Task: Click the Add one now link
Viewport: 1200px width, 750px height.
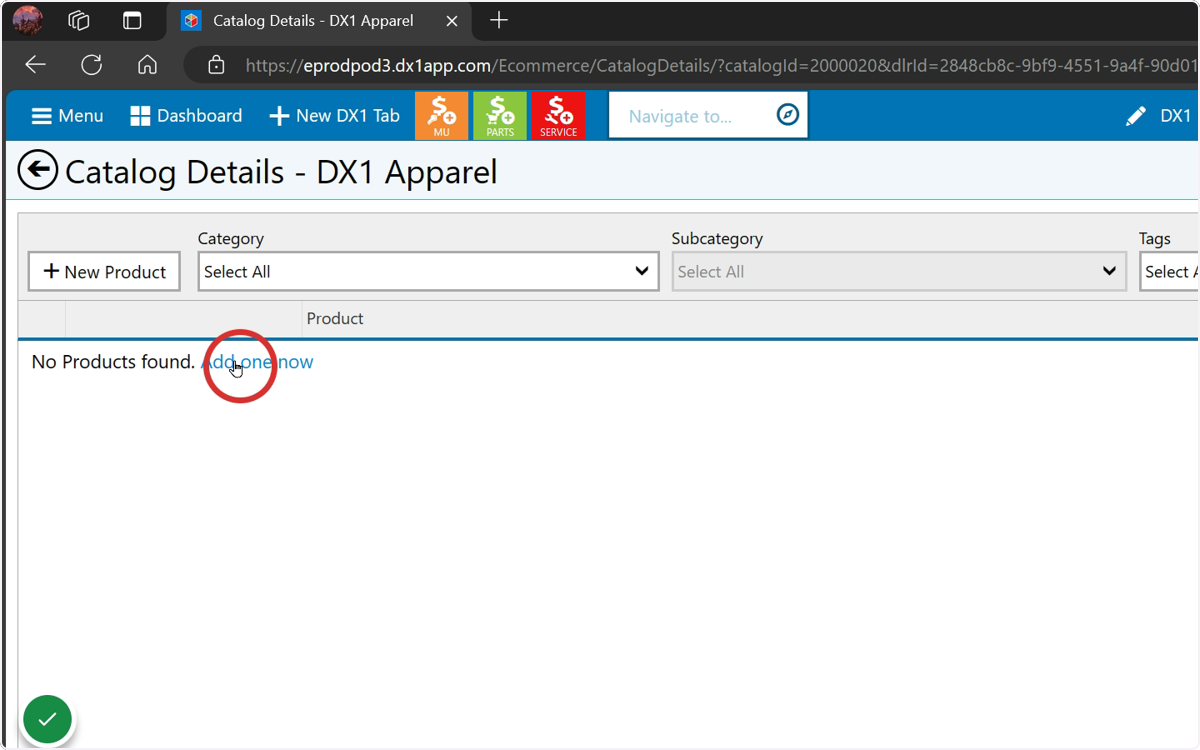Action: [258, 362]
